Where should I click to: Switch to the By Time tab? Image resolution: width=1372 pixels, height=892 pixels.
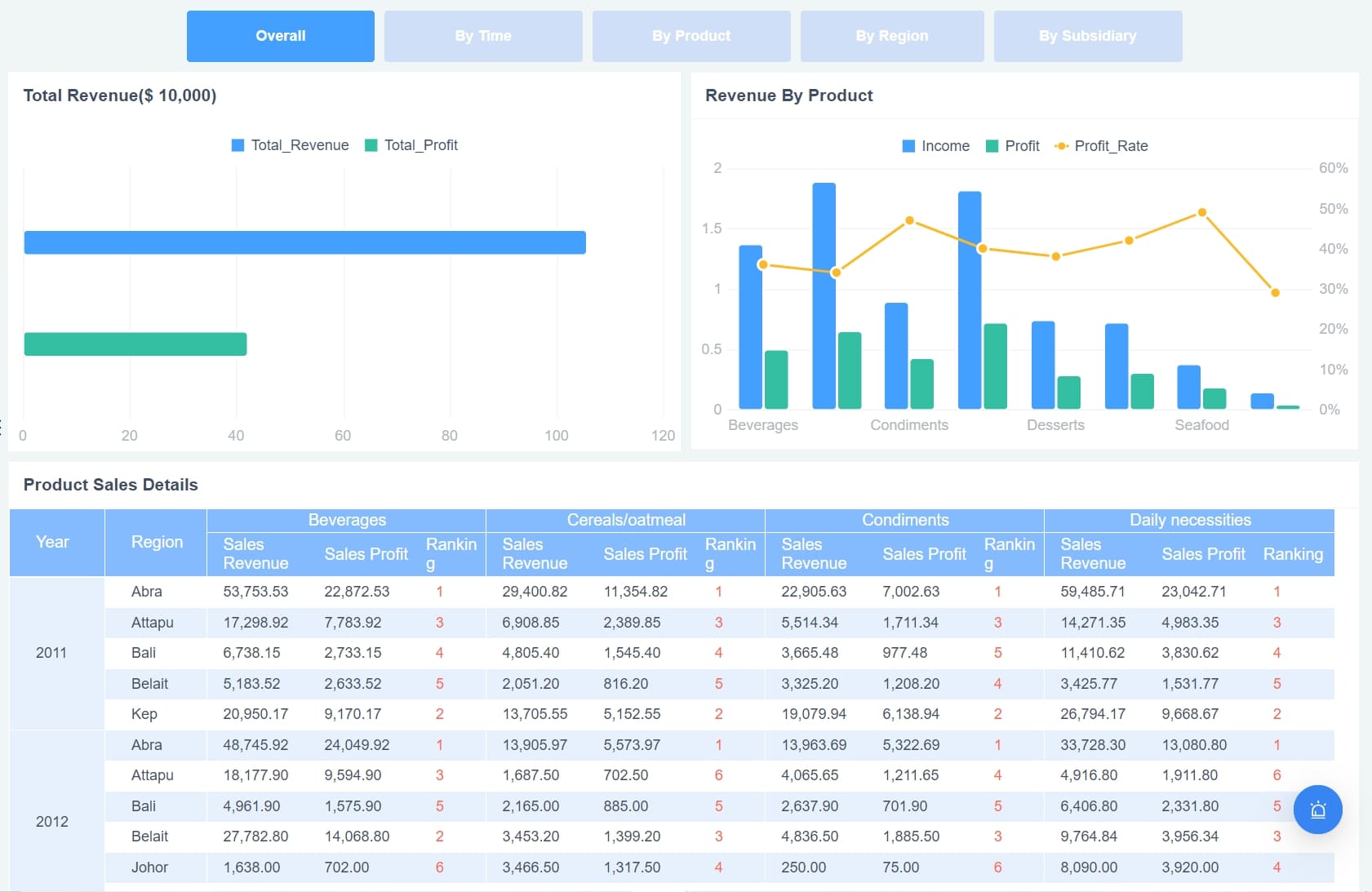coord(483,36)
